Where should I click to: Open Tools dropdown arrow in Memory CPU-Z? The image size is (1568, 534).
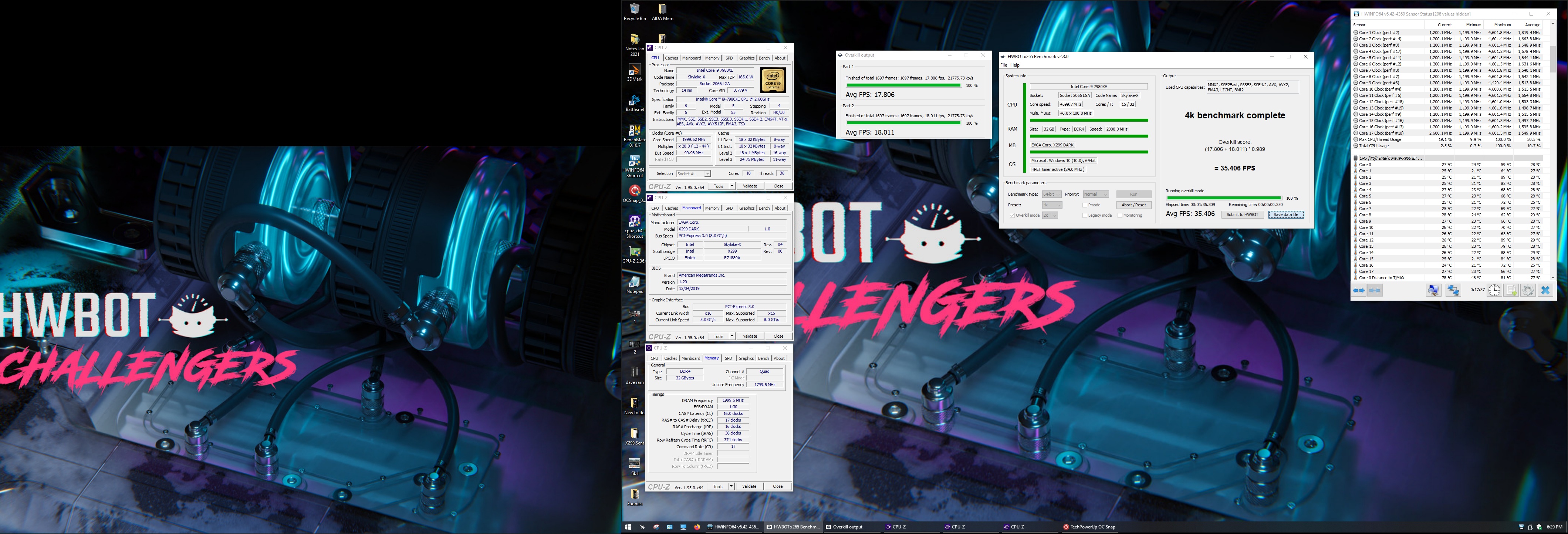click(x=731, y=486)
